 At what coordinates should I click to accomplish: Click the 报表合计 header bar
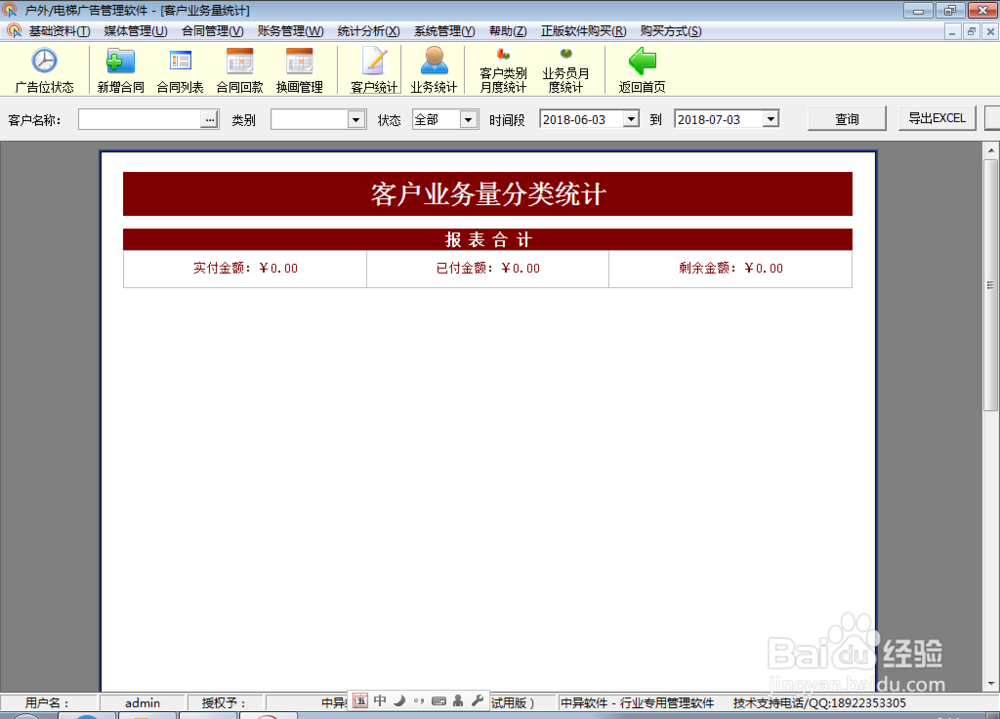pyautogui.click(x=488, y=239)
